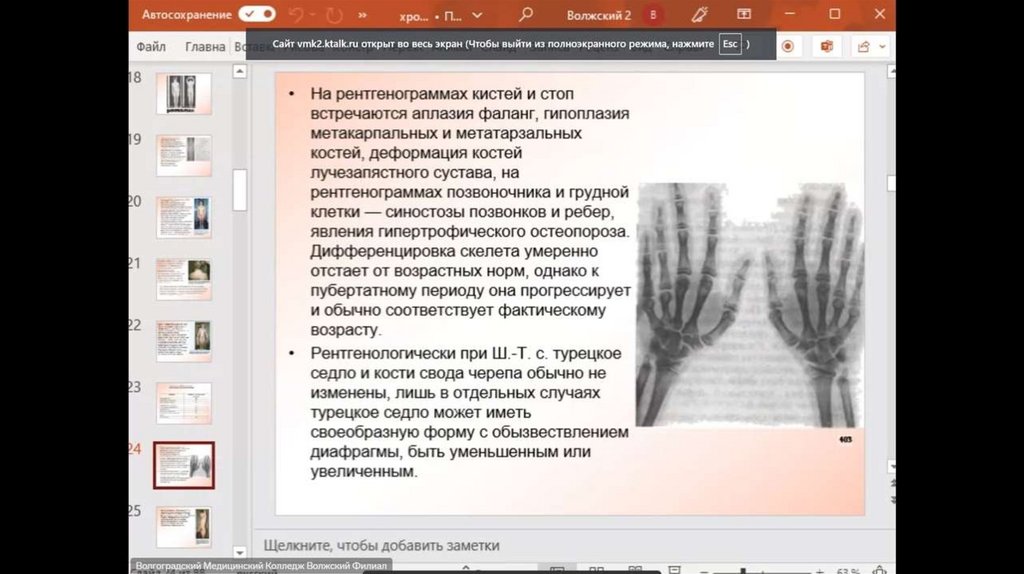
Task: Switch to the Главная ribbon tab
Action: (x=205, y=46)
